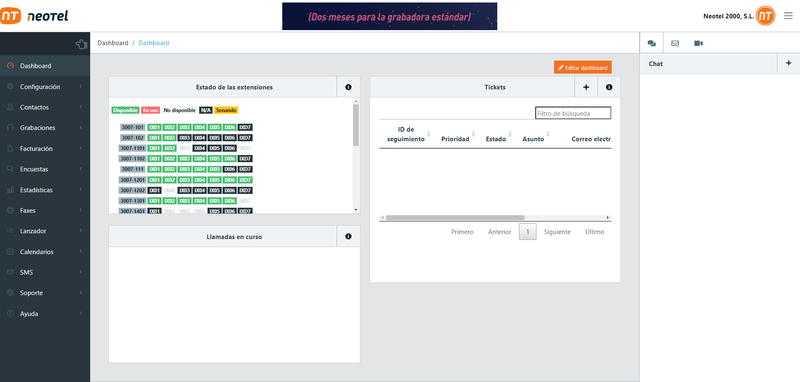Screen dimensions: 800x382
Task: Go to Siguiente page of tickets
Action: (557, 232)
